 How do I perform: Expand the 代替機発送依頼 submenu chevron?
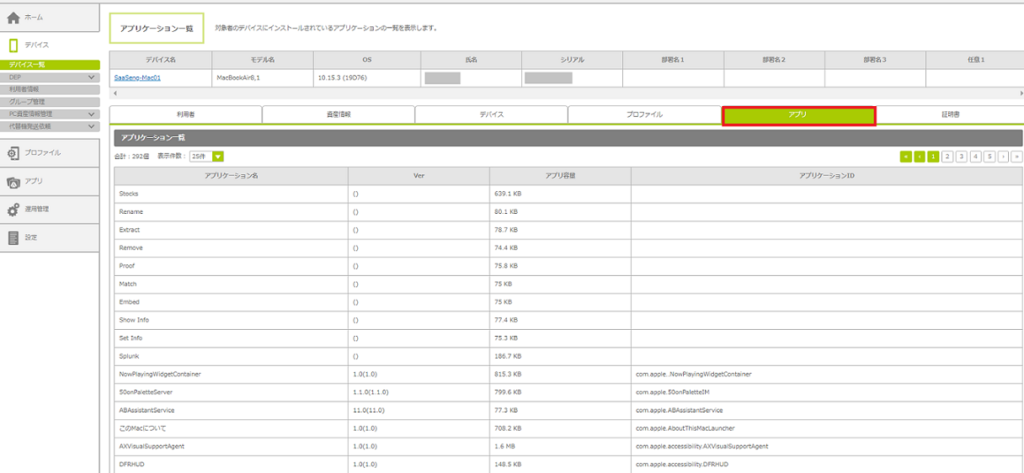92,126
